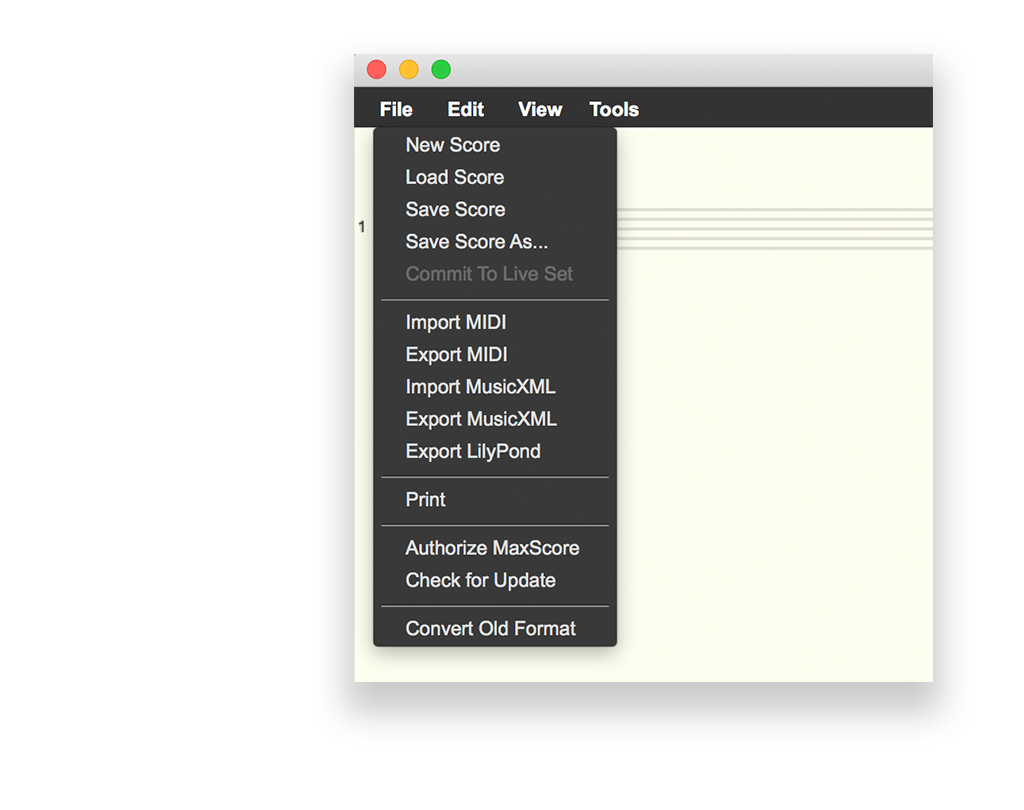Click the Save Score menu item
This screenshot has width=1024, height=810.
[x=495, y=209]
